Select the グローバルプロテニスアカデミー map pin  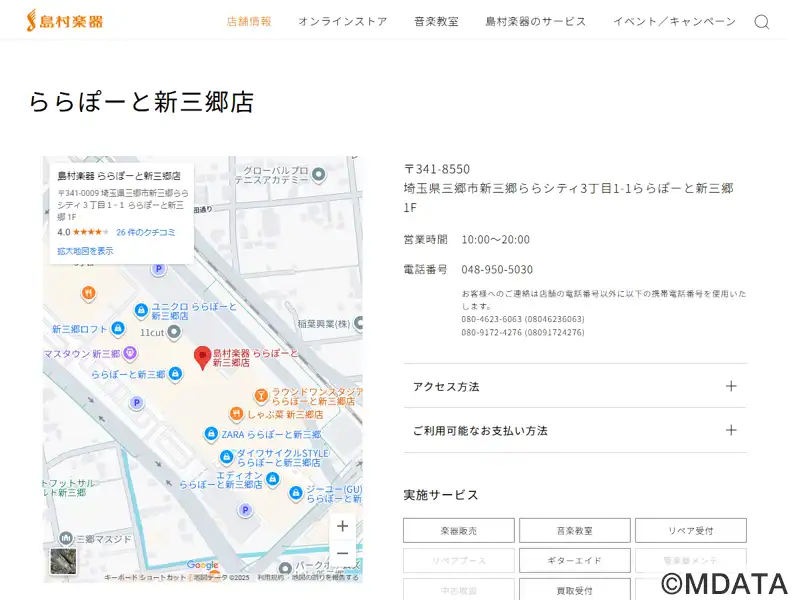pos(318,174)
